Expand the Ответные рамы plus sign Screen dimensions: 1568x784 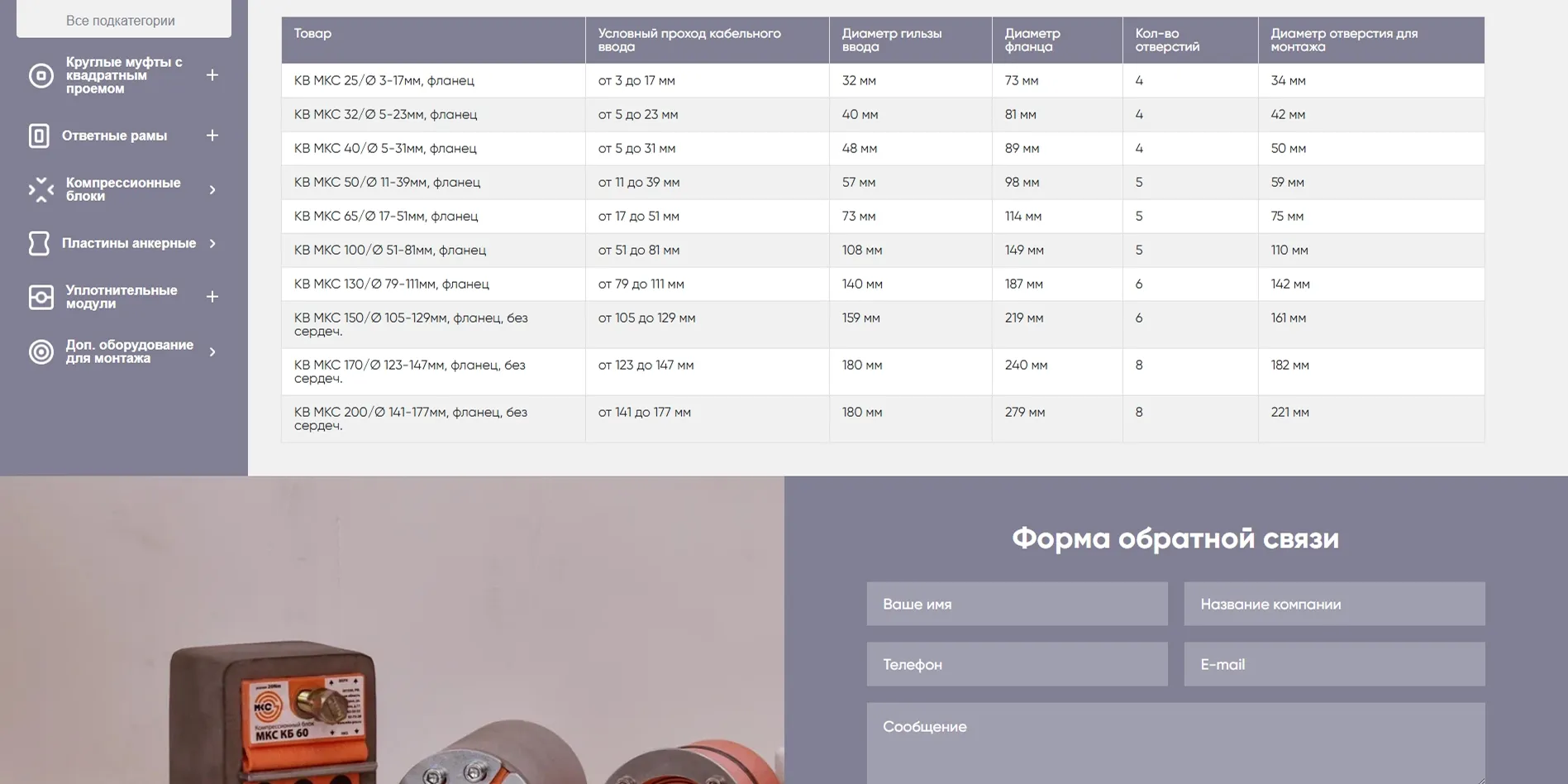point(212,136)
